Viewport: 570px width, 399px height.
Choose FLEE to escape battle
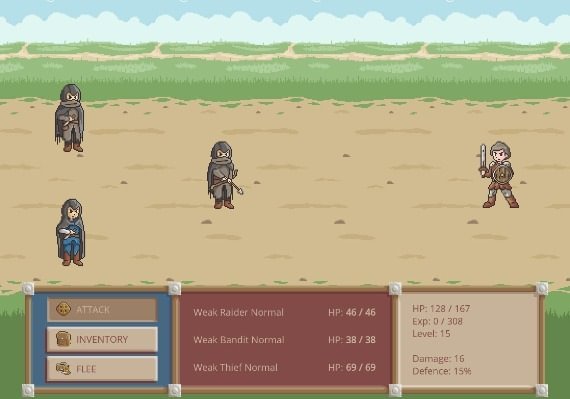[102, 369]
